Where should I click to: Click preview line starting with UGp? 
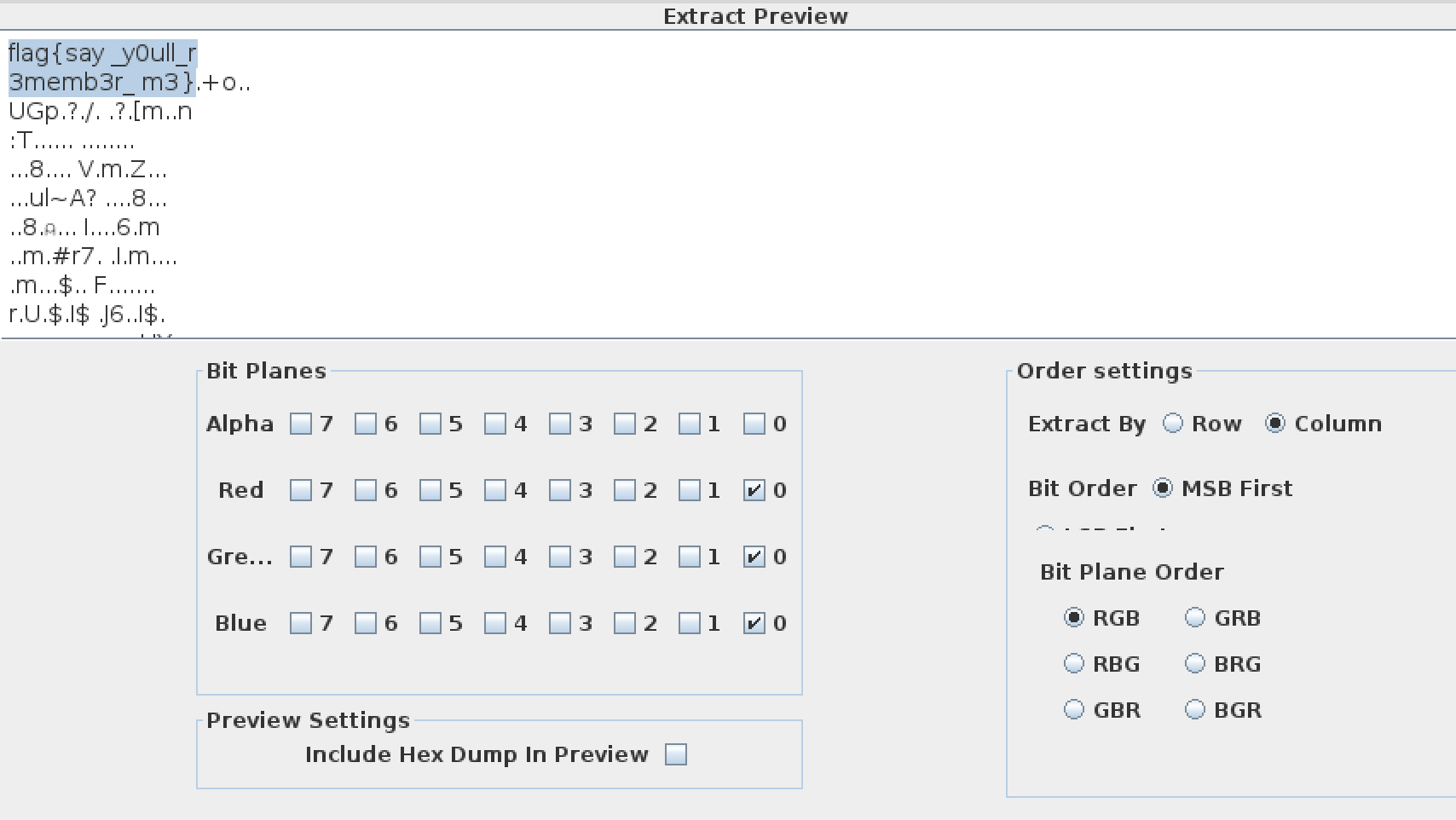[x=101, y=112]
